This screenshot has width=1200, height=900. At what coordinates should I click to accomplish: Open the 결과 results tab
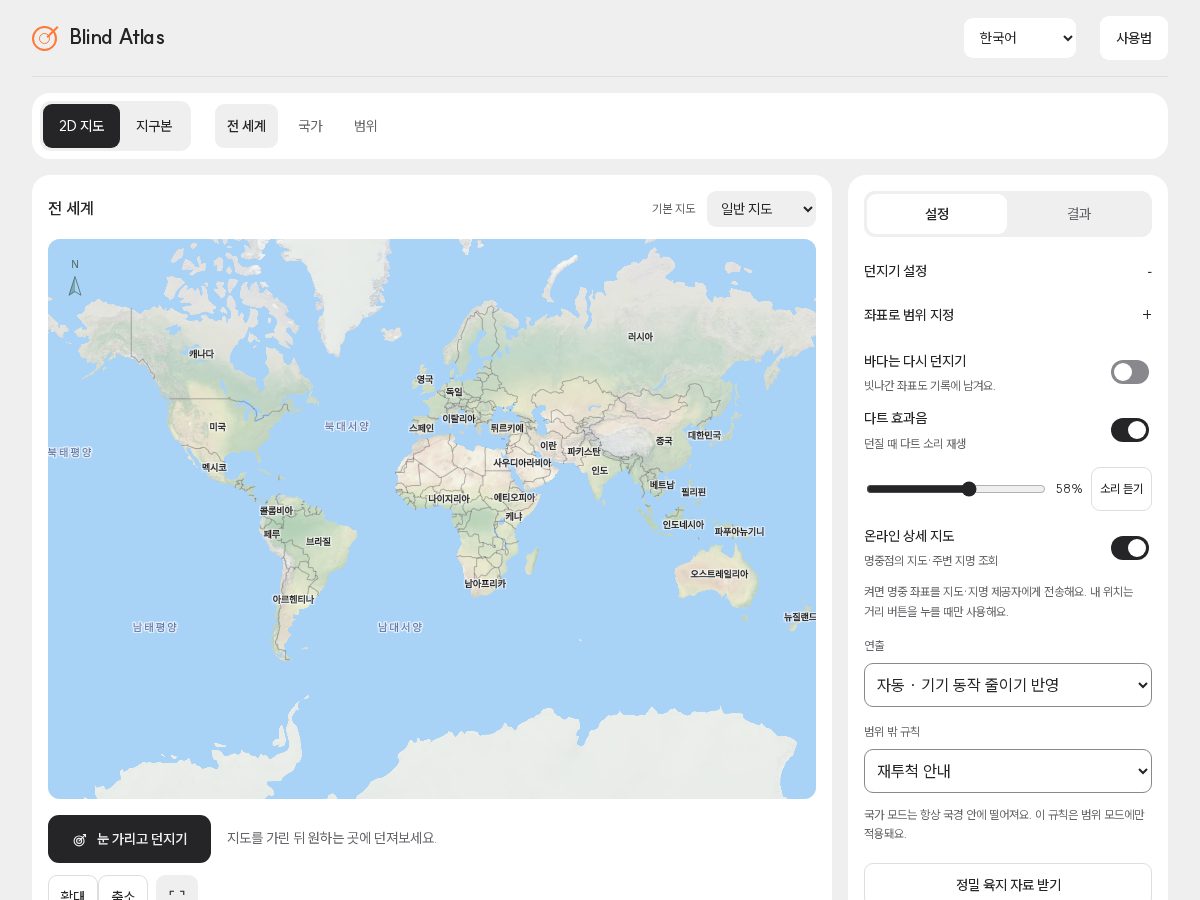click(1079, 214)
